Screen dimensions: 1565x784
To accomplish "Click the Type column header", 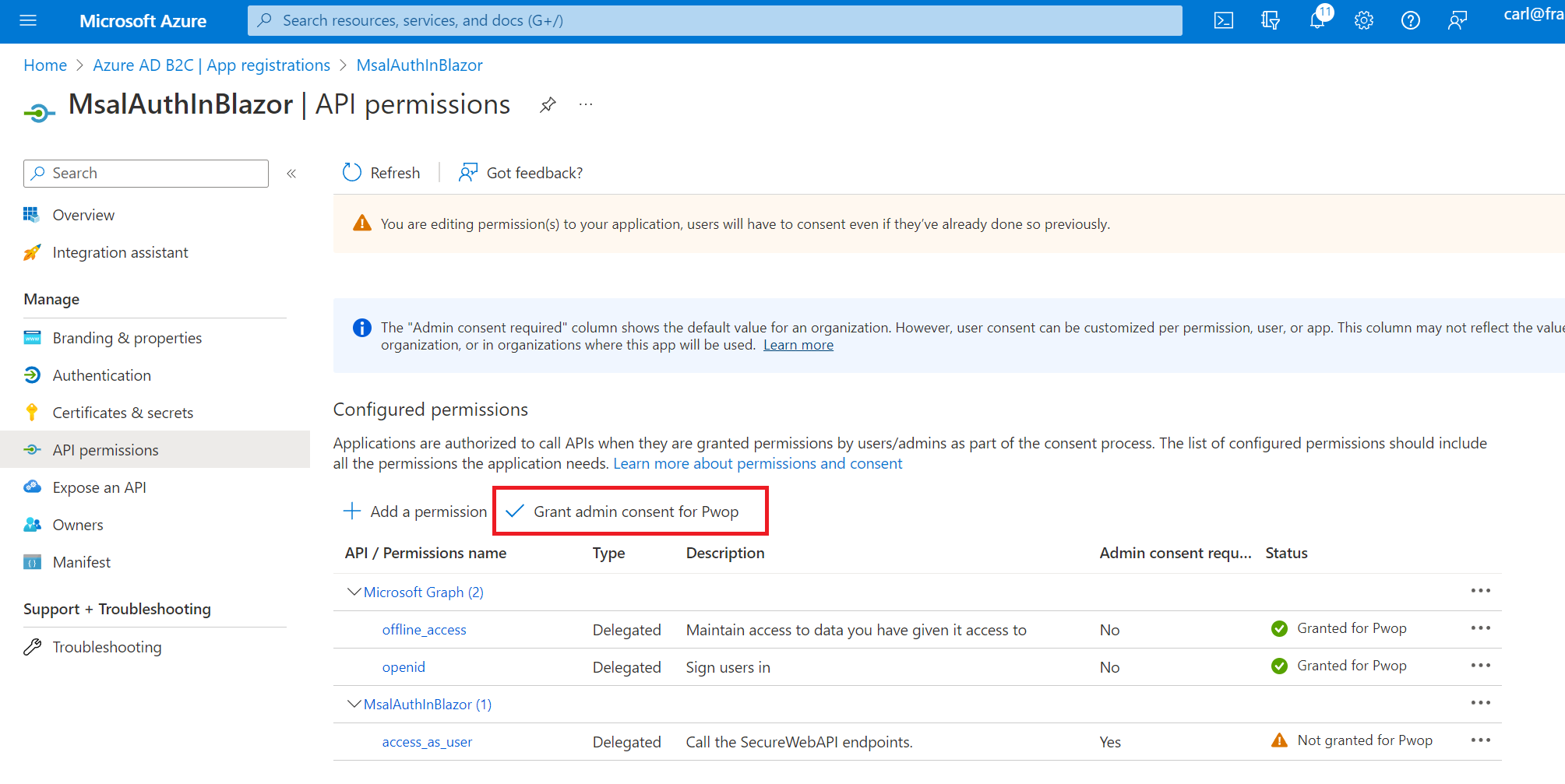I will 609,553.
